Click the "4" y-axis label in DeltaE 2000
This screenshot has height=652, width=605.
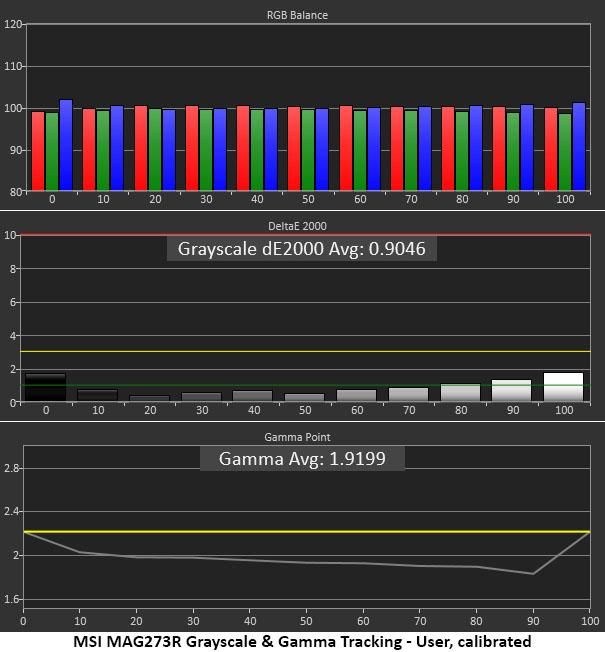point(13,336)
